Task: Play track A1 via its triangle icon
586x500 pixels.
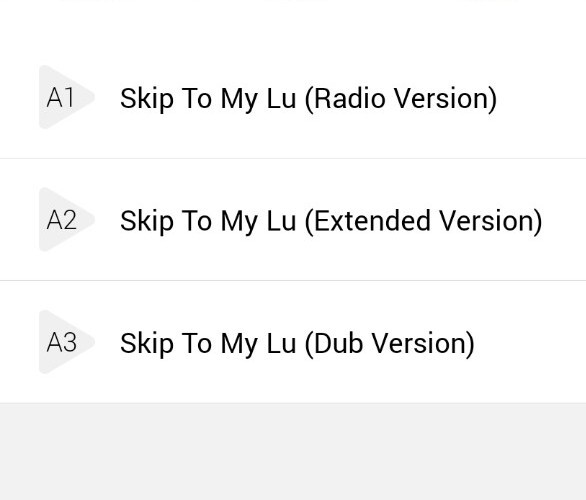Action: tap(66, 97)
